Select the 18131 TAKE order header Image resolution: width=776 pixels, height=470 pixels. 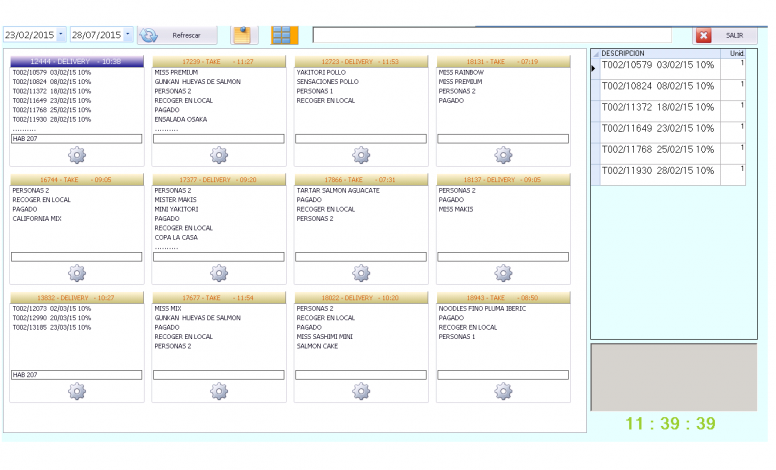click(x=503, y=61)
